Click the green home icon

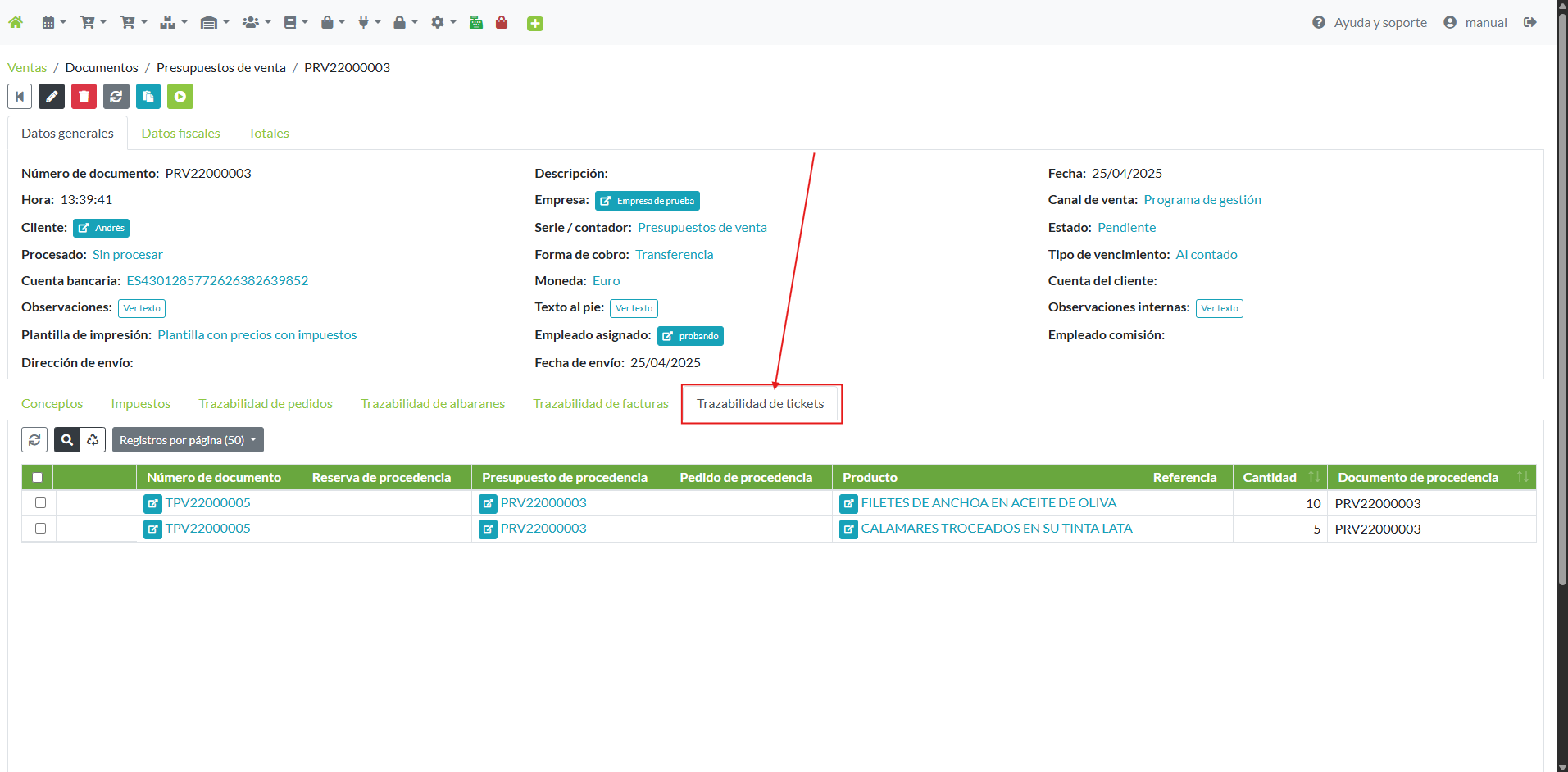click(x=16, y=23)
